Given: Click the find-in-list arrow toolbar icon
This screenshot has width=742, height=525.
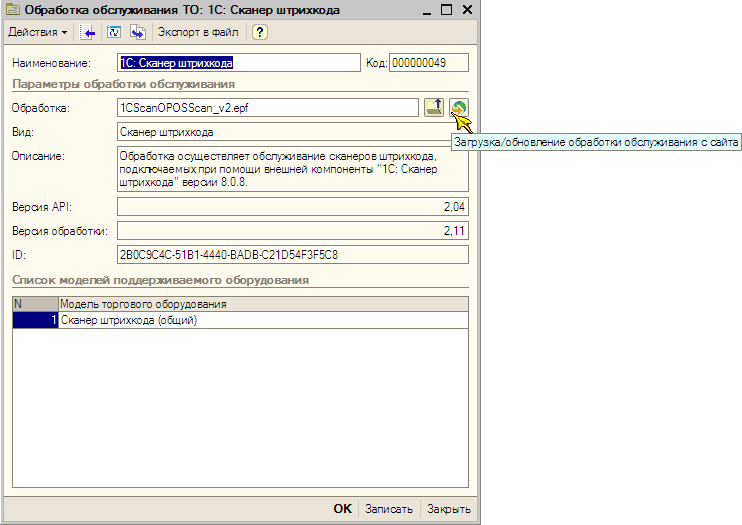Looking at the screenshot, I should coord(89,32).
